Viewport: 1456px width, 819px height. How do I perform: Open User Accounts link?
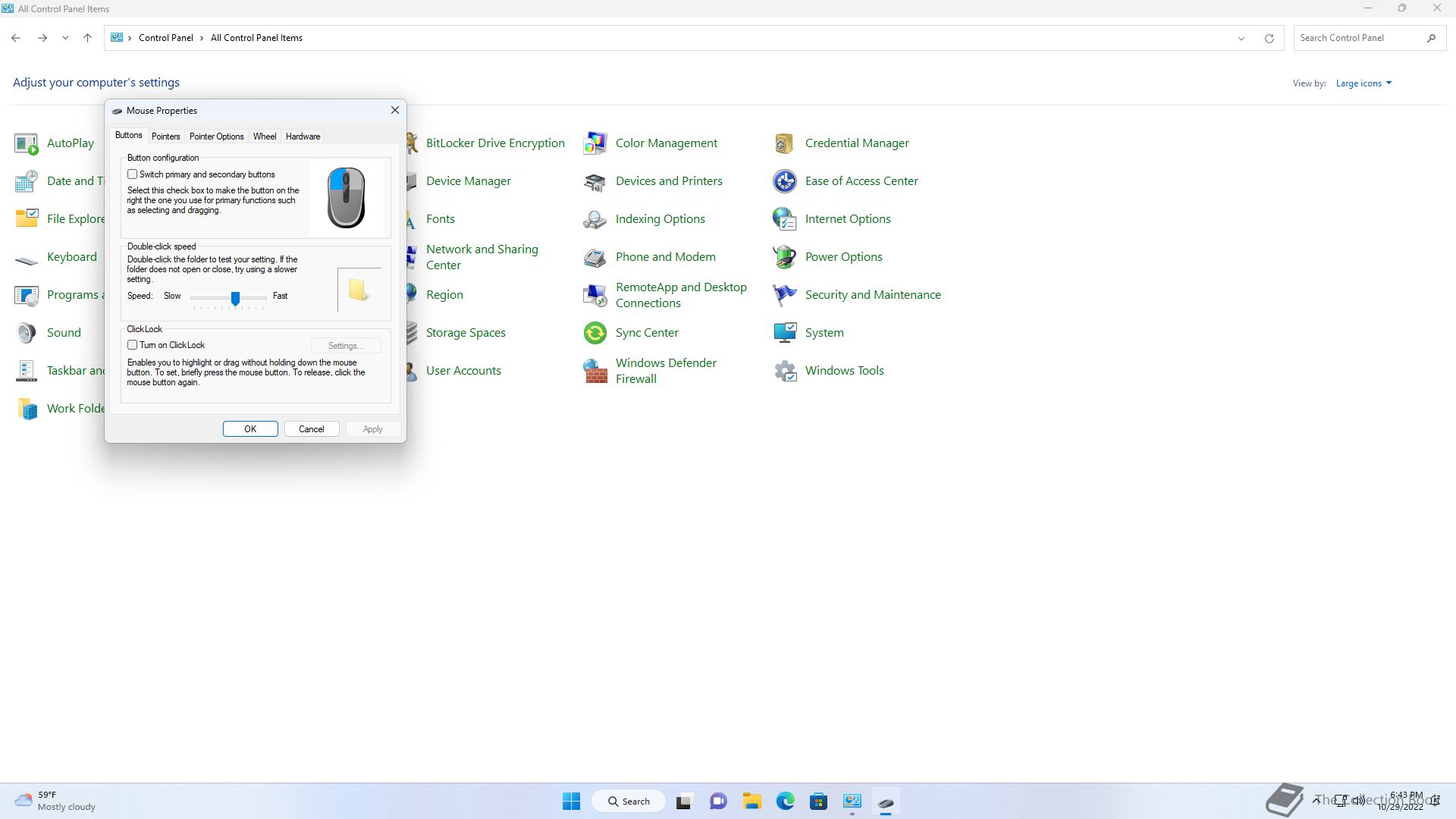point(463,371)
